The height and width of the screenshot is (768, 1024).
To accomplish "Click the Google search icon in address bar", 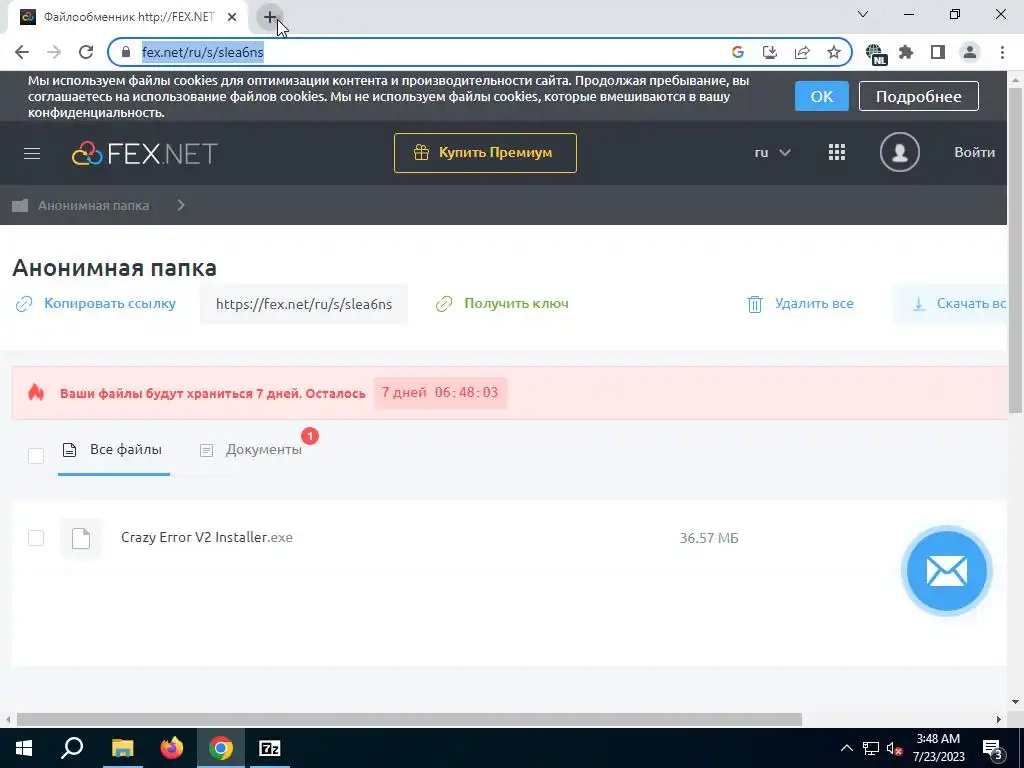I will pyautogui.click(x=738, y=52).
